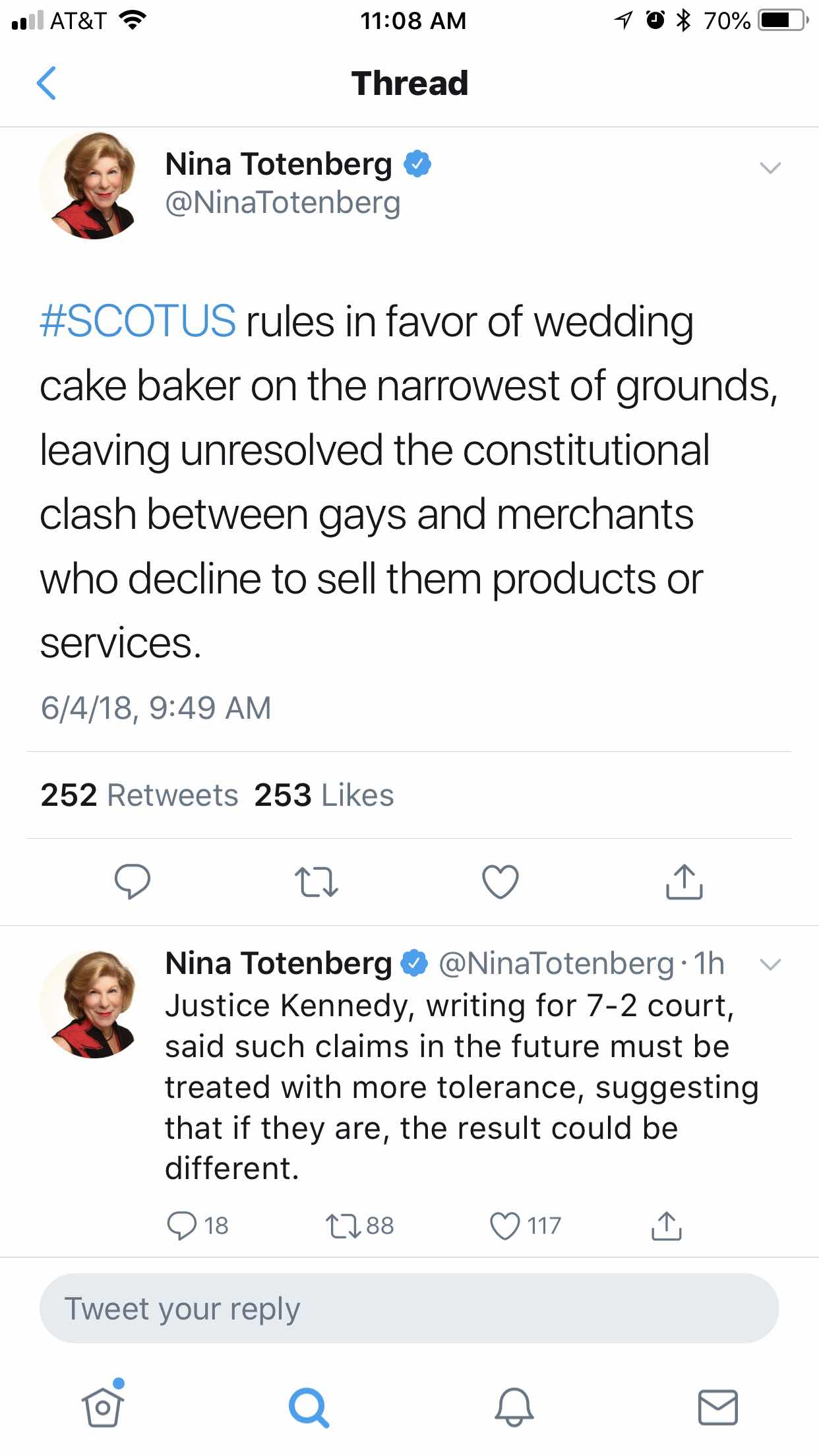The height and width of the screenshot is (1456, 819).
Task: Retweet the main SCOTUS tweet
Action: [x=316, y=882]
